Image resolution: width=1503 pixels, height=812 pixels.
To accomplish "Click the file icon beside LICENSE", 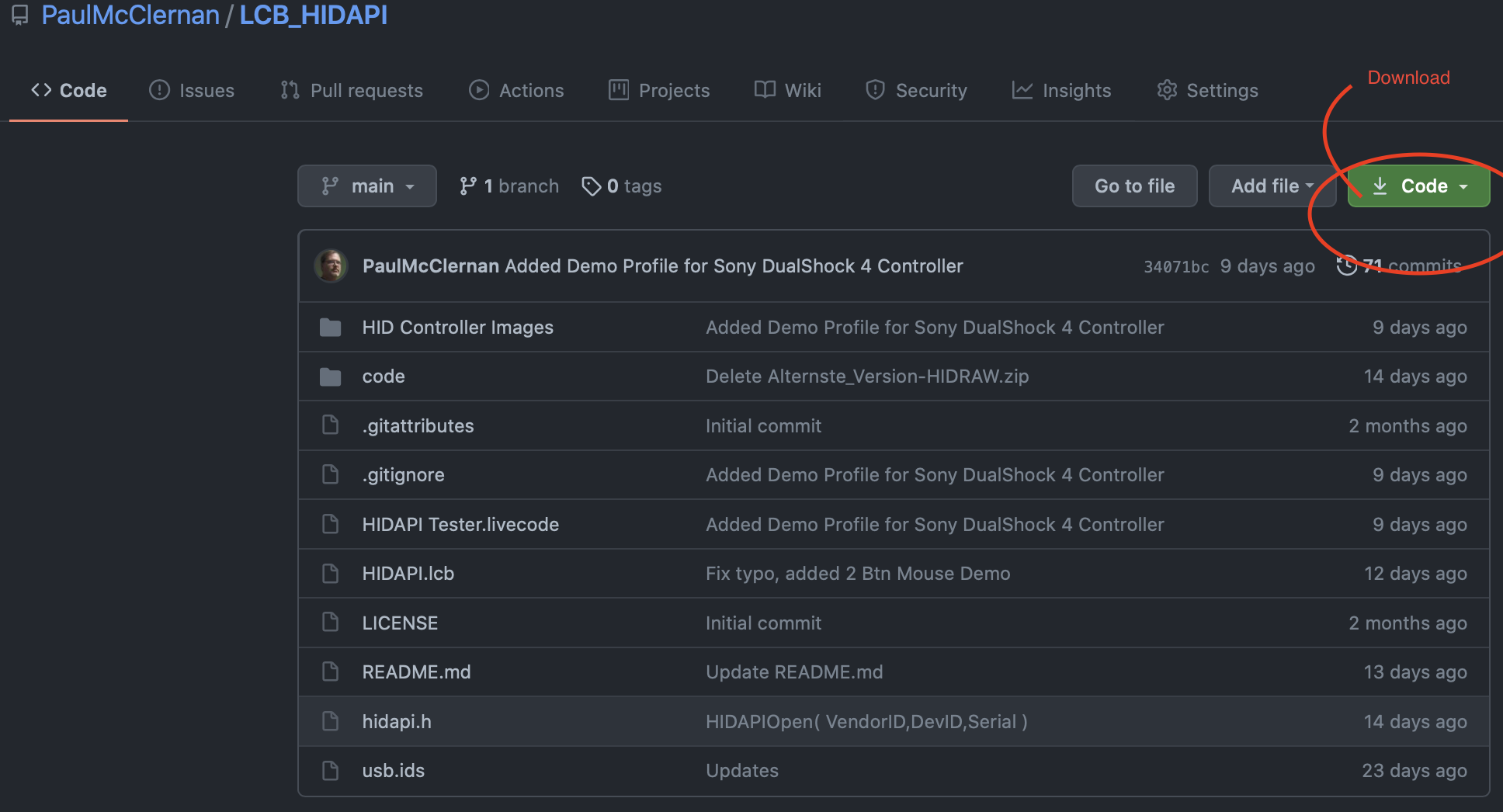I will click(330, 623).
